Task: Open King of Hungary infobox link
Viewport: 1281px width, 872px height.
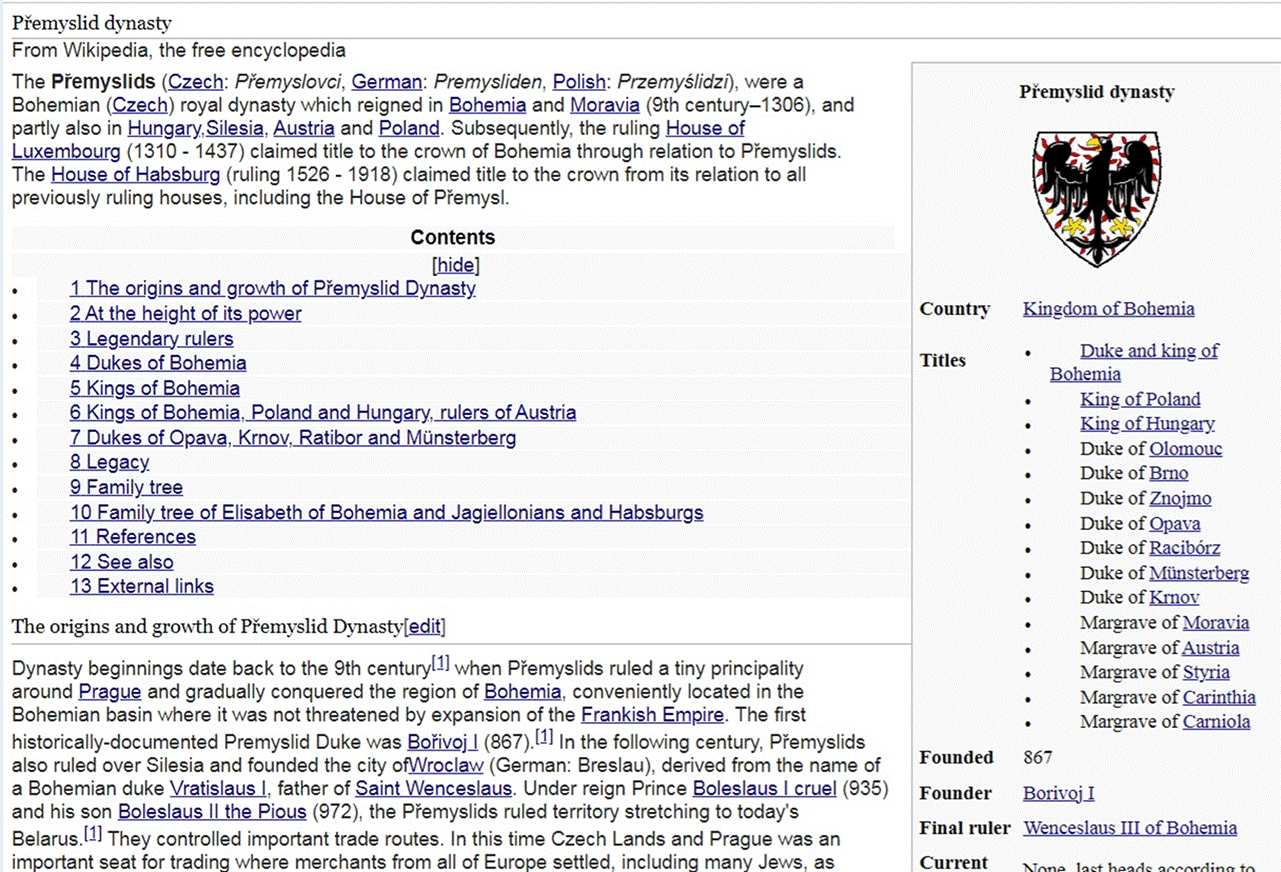Action: pos(1147,423)
